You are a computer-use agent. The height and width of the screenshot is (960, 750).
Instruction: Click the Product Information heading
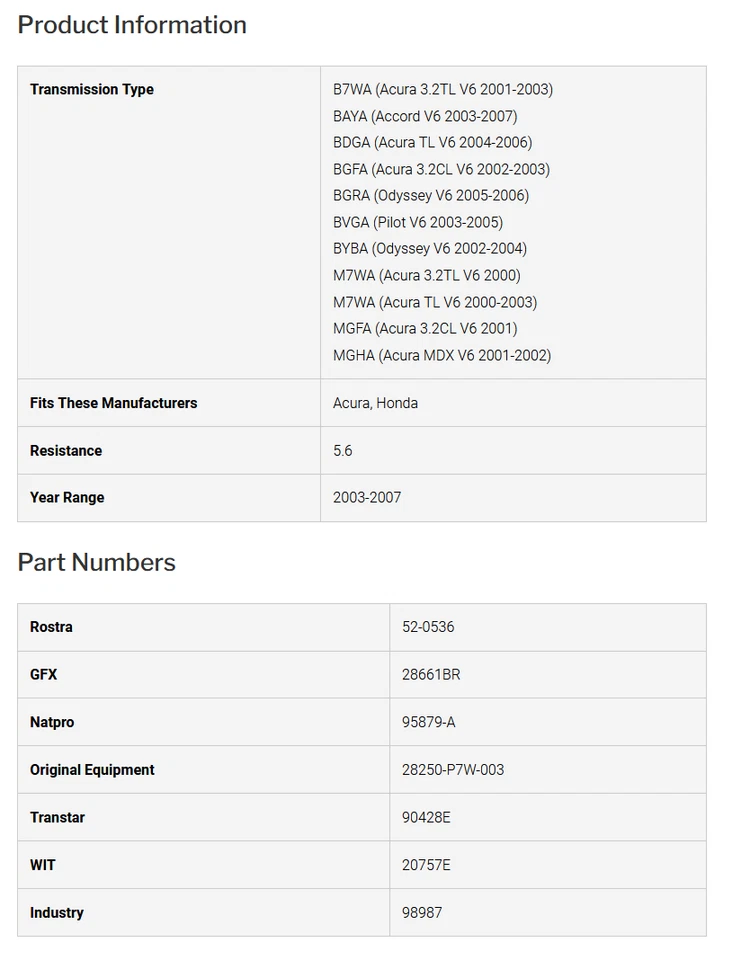point(132,25)
